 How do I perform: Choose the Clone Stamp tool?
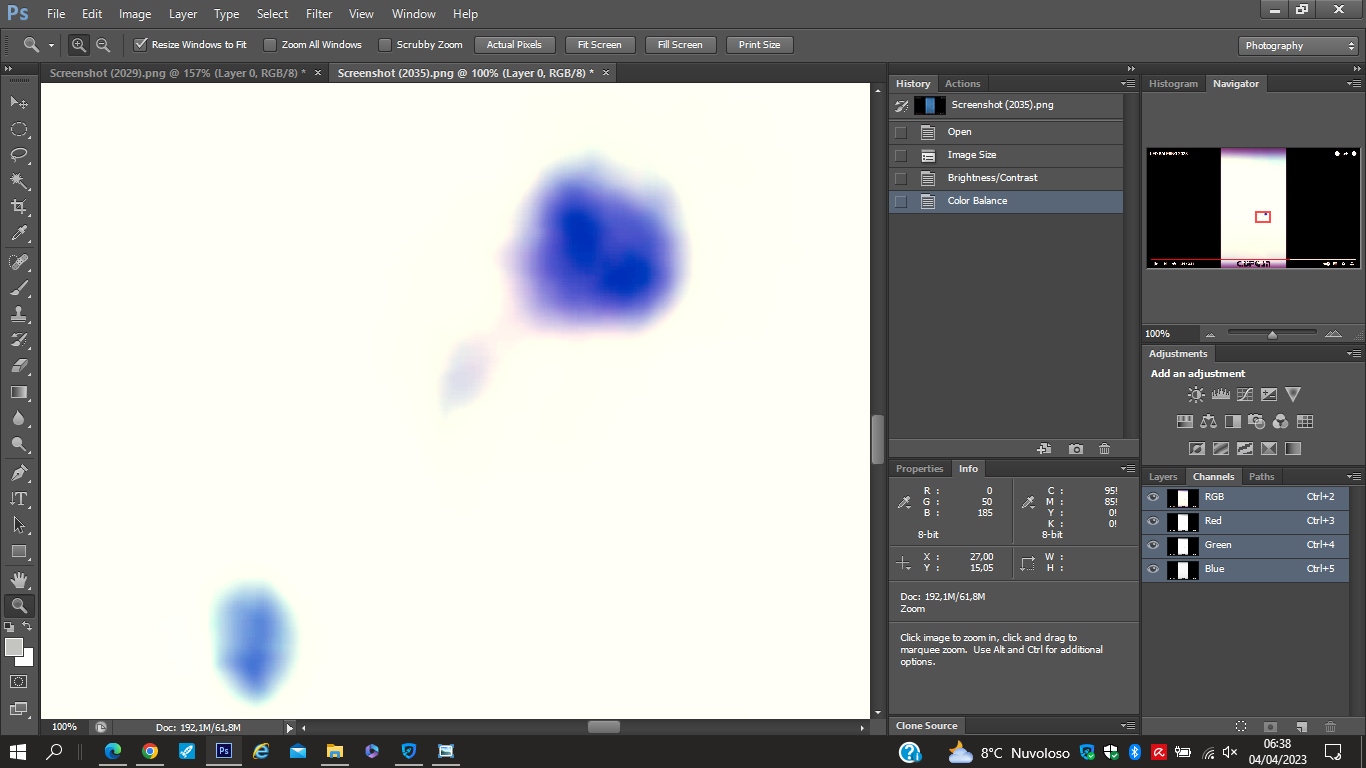(x=18, y=314)
